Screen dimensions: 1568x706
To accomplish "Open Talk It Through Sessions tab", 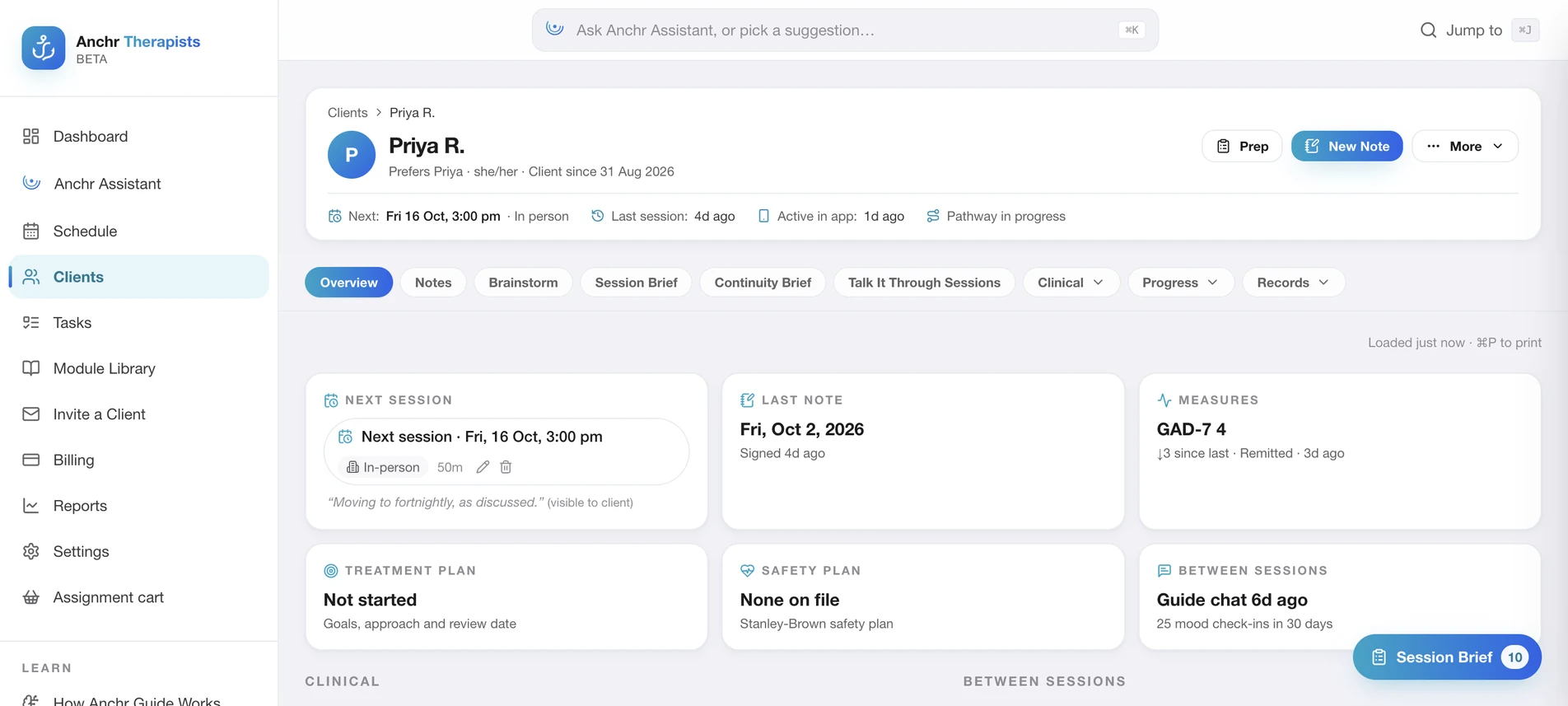I will coord(924,283).
